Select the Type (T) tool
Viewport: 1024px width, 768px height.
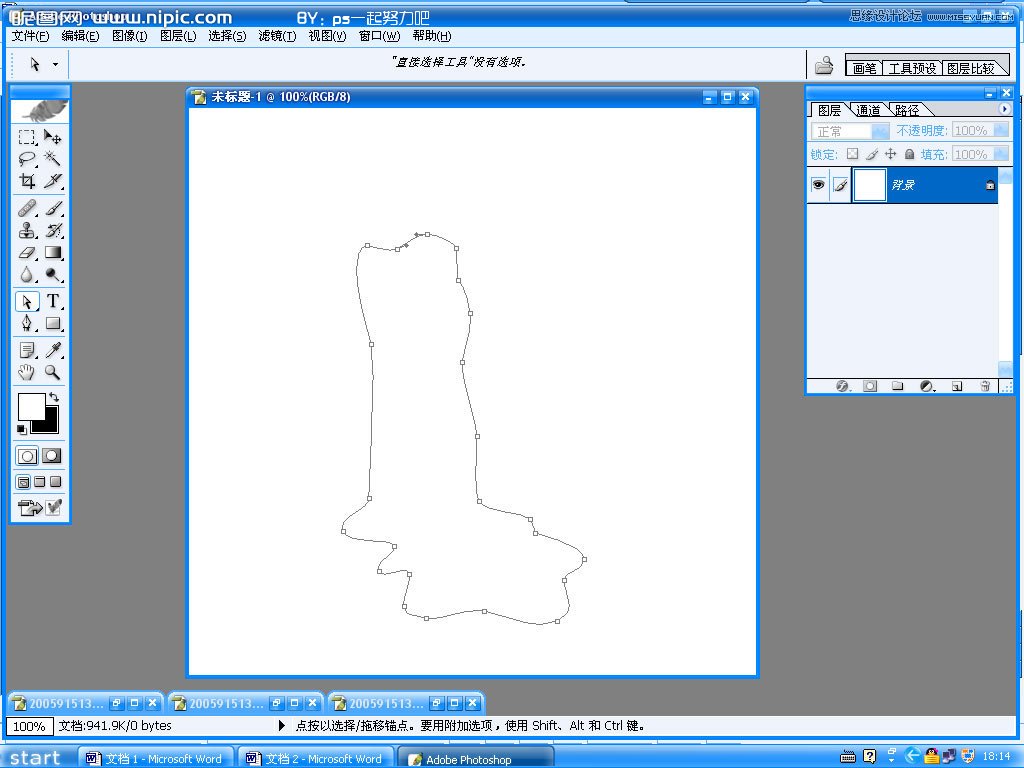pyautogui.click(x=53, y=301)
